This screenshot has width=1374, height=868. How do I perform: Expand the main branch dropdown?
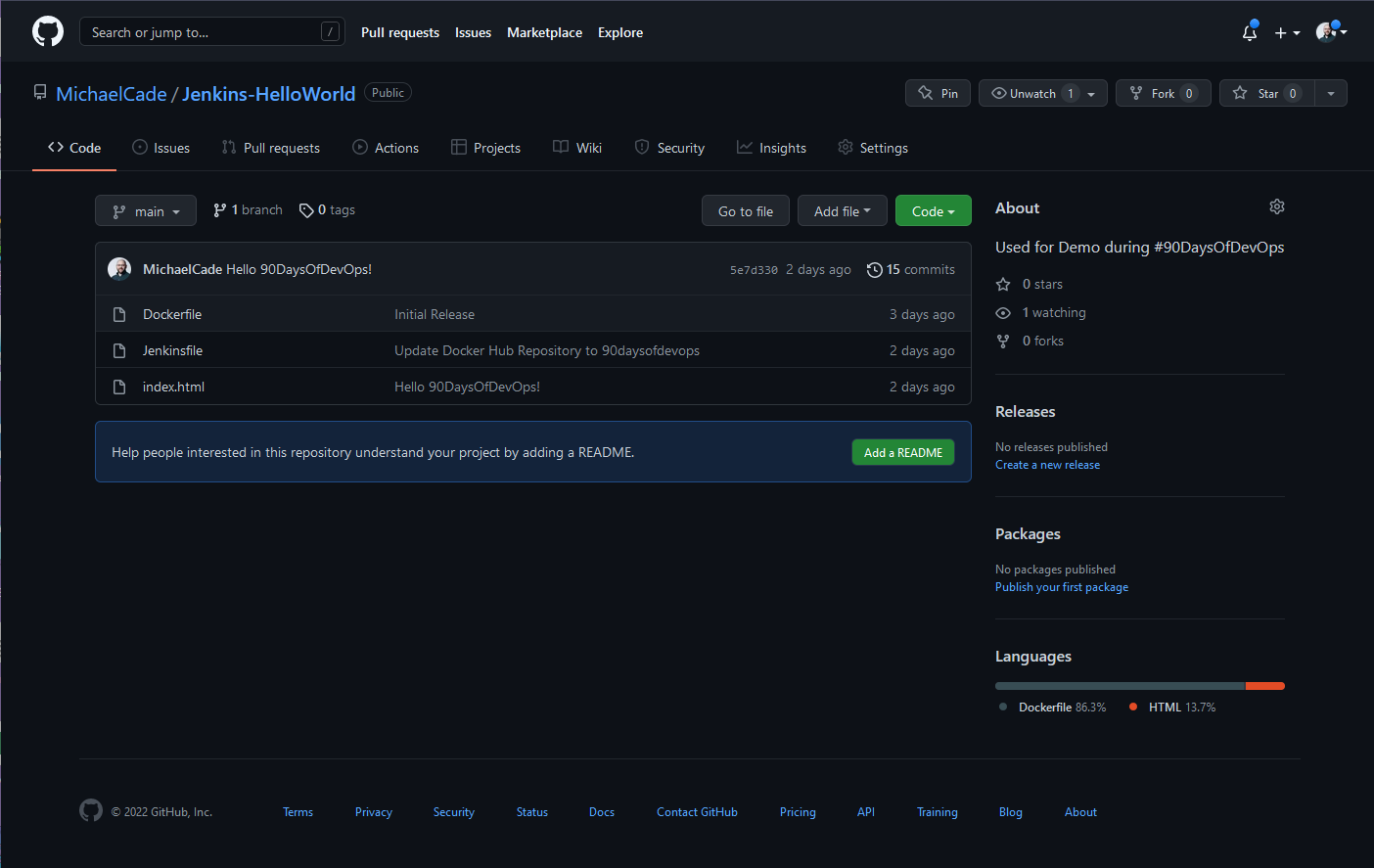[x=146, y=211]
